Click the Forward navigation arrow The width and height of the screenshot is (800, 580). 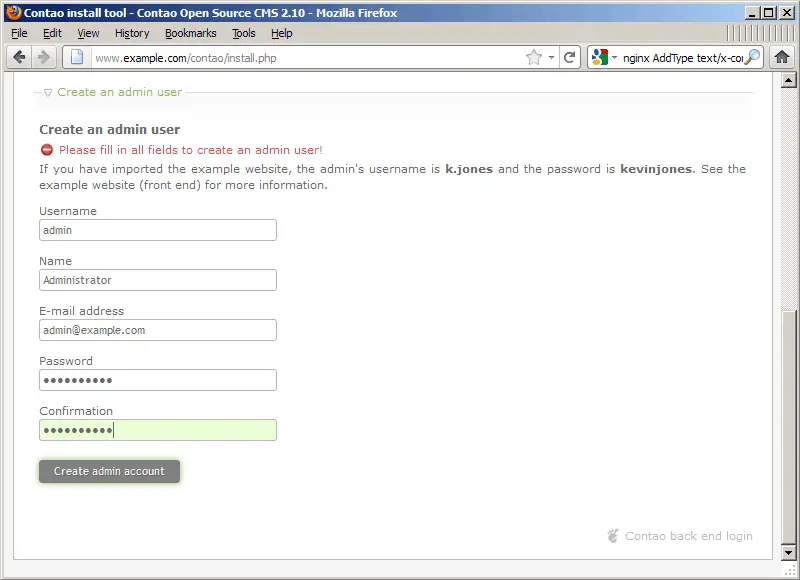(x=43, y=58)
